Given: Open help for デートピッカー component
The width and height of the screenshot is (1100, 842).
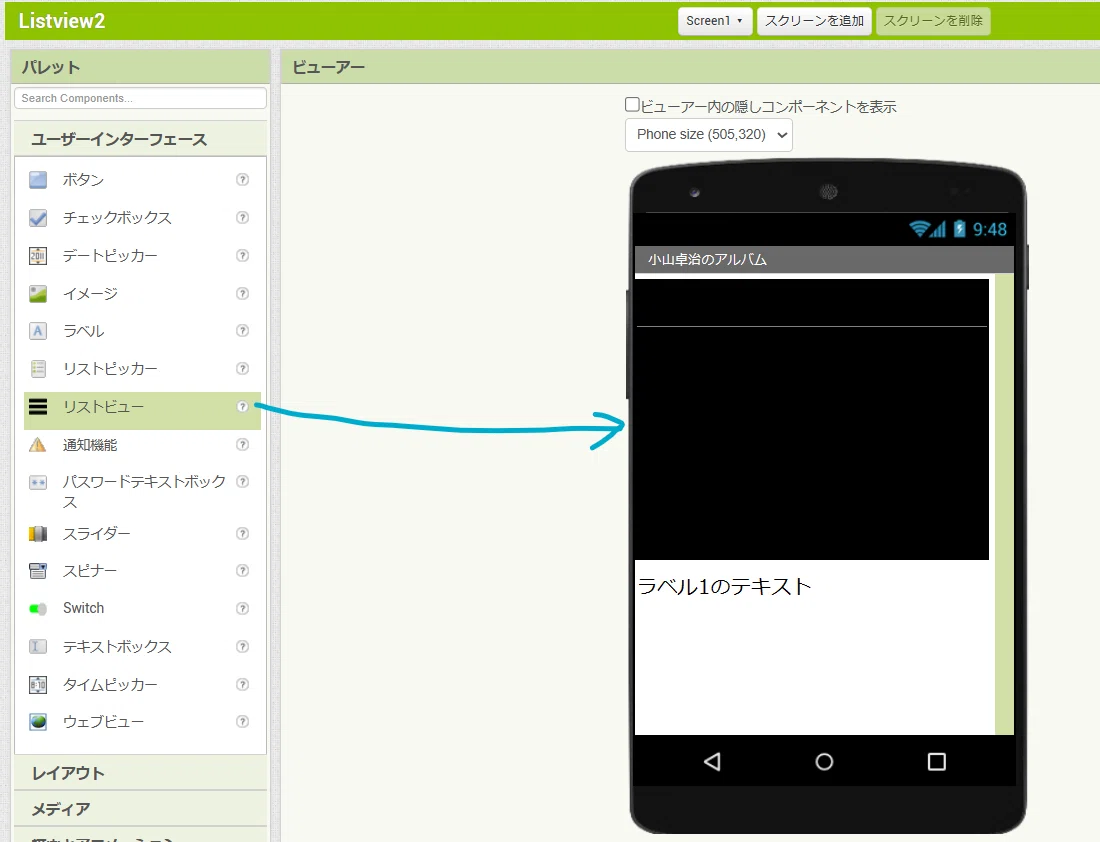Looking at the screenshot, I should 243,255.
